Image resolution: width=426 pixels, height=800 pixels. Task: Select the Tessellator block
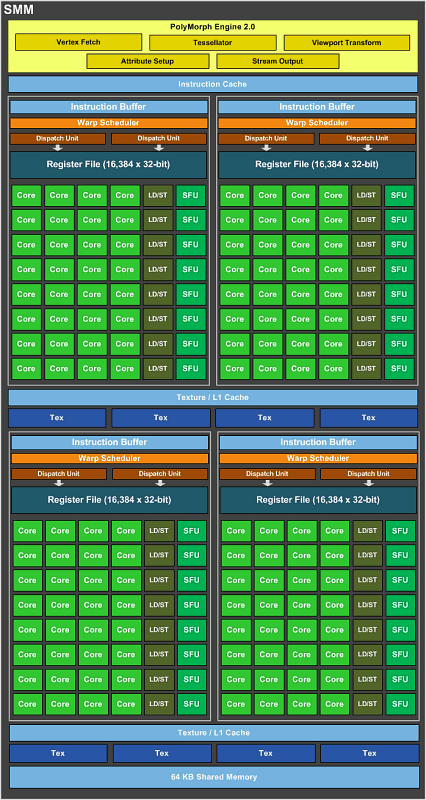pyautogui.click(x=213, y=43)
